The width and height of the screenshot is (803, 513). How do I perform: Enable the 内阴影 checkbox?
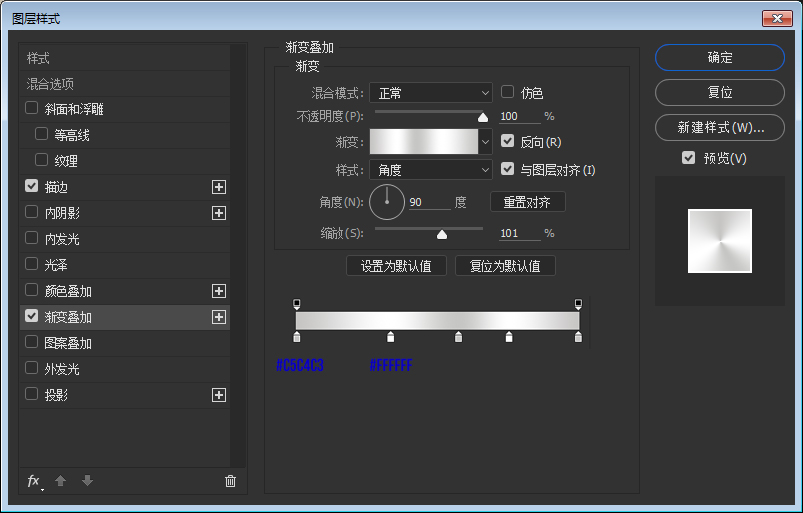32,212
